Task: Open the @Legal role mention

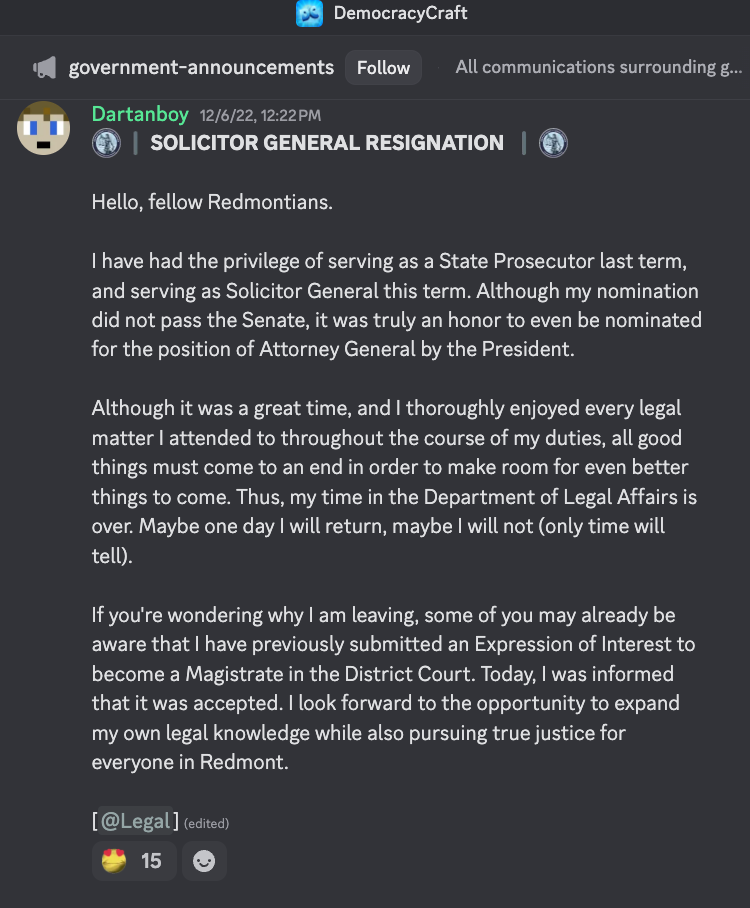Action: (x=136, y=821)
